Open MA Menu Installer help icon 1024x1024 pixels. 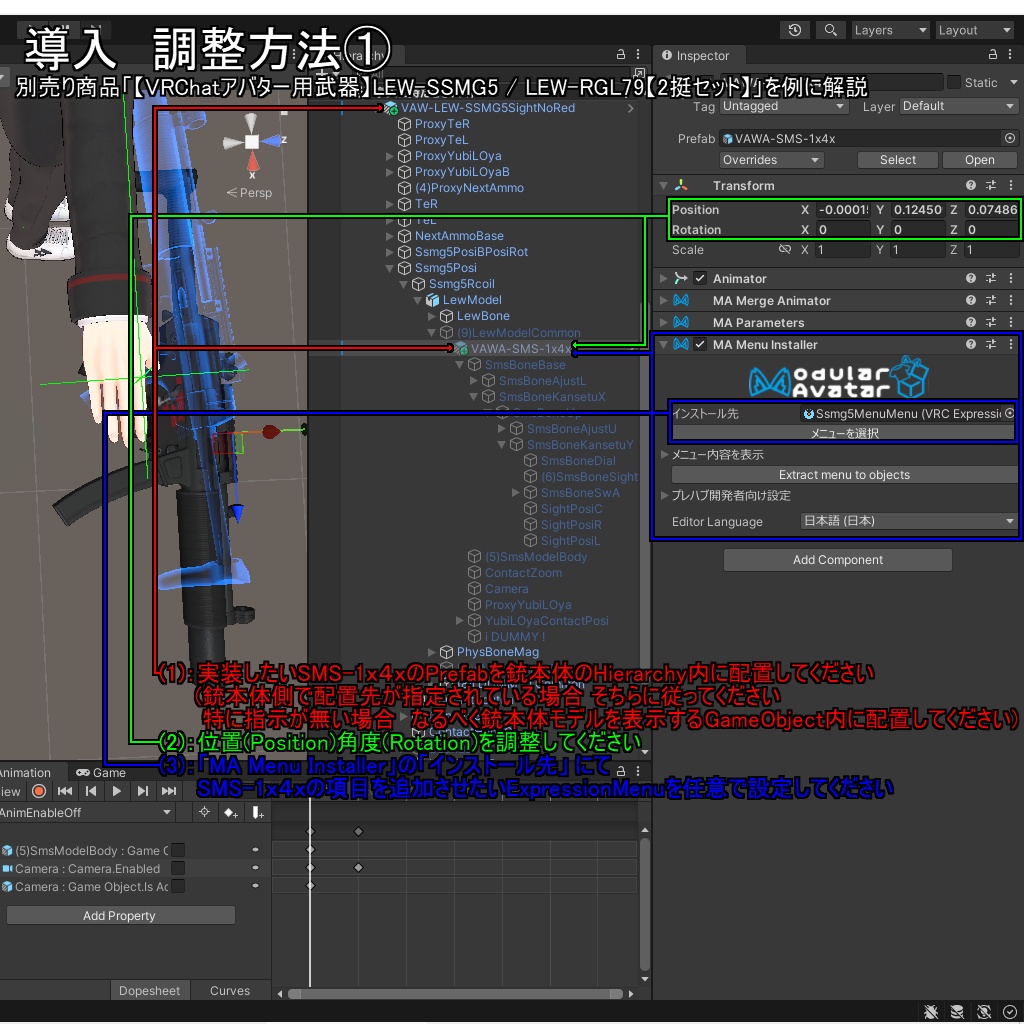970,344
